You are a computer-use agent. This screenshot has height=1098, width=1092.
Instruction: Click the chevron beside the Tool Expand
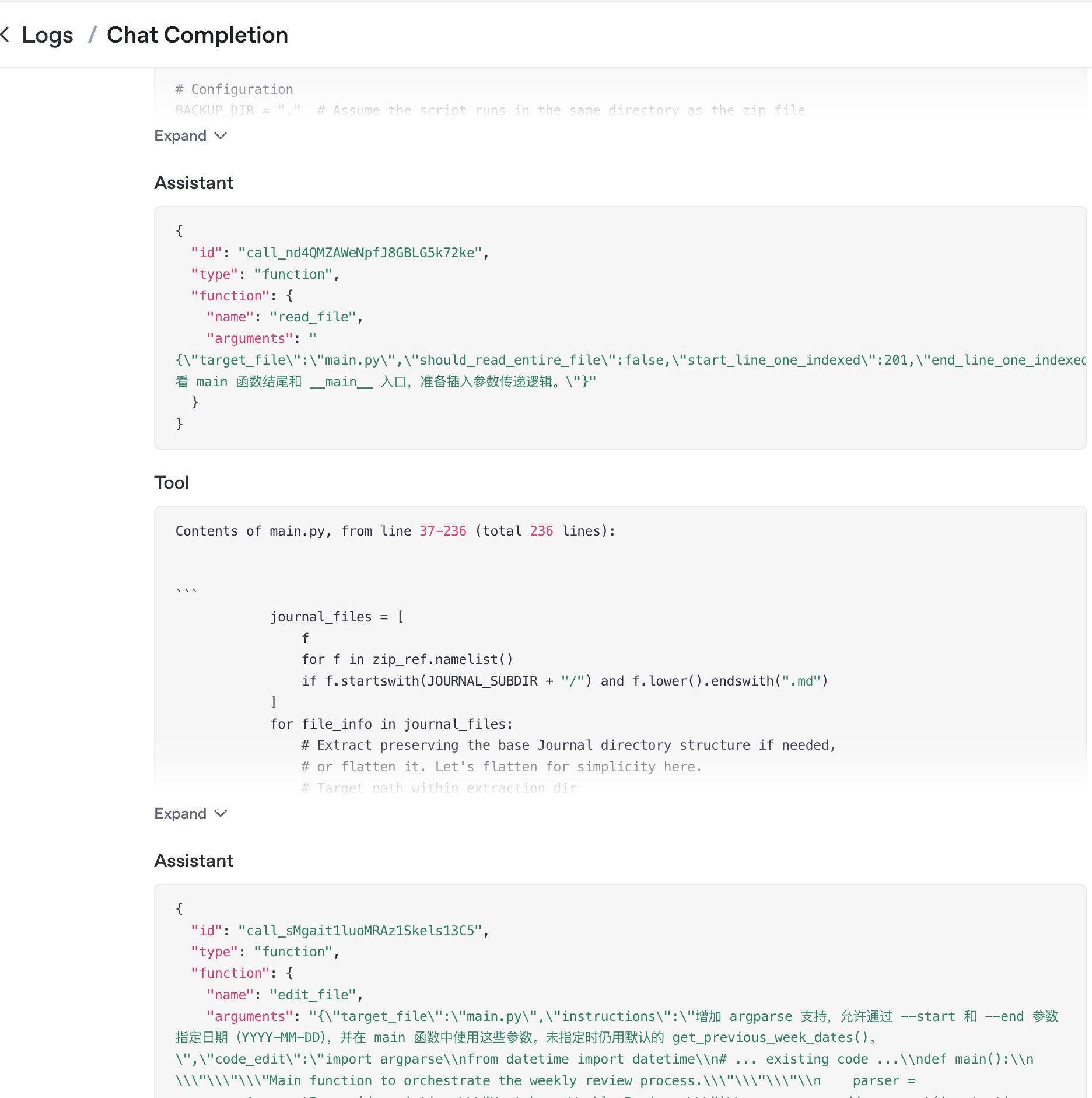220,814
